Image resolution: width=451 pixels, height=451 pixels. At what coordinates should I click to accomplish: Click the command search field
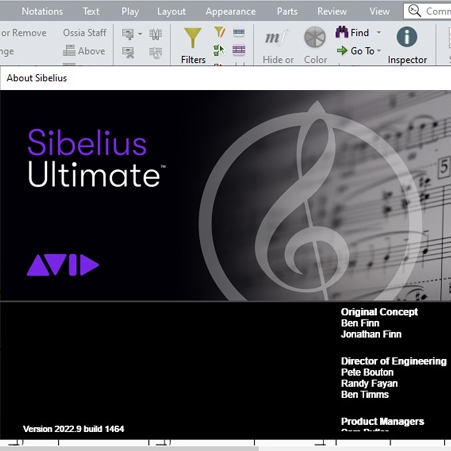(x=427, y=11)
